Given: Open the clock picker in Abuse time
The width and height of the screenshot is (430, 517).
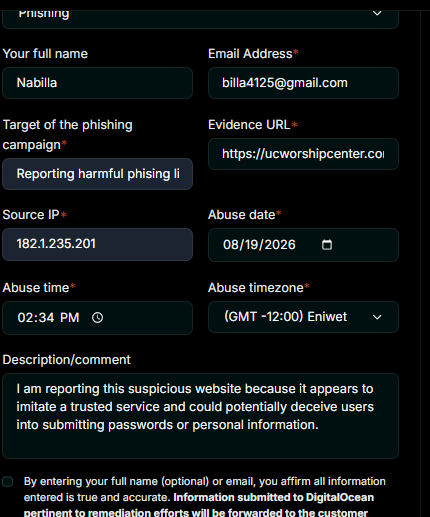Looking at the screenshot, I should click(x=97, y=318).
